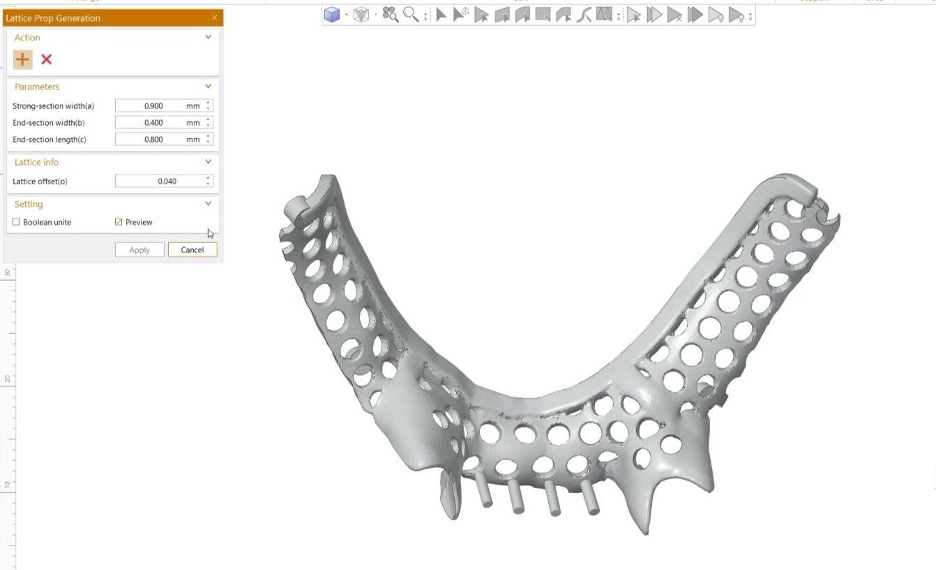Close the Lattice Prop Generation panel
Viewport: 936px width, 570px height.
click(x=214, y=18)
